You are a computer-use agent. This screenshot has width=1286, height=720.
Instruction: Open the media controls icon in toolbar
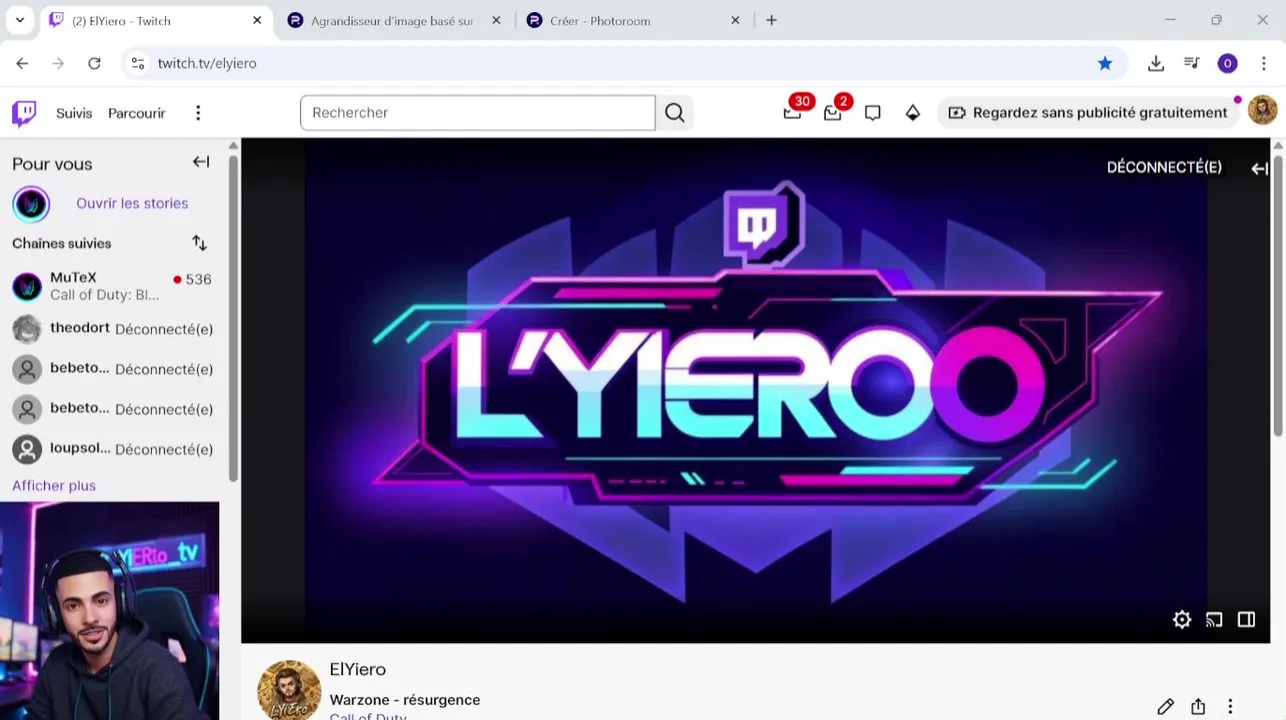point(1192,63)
